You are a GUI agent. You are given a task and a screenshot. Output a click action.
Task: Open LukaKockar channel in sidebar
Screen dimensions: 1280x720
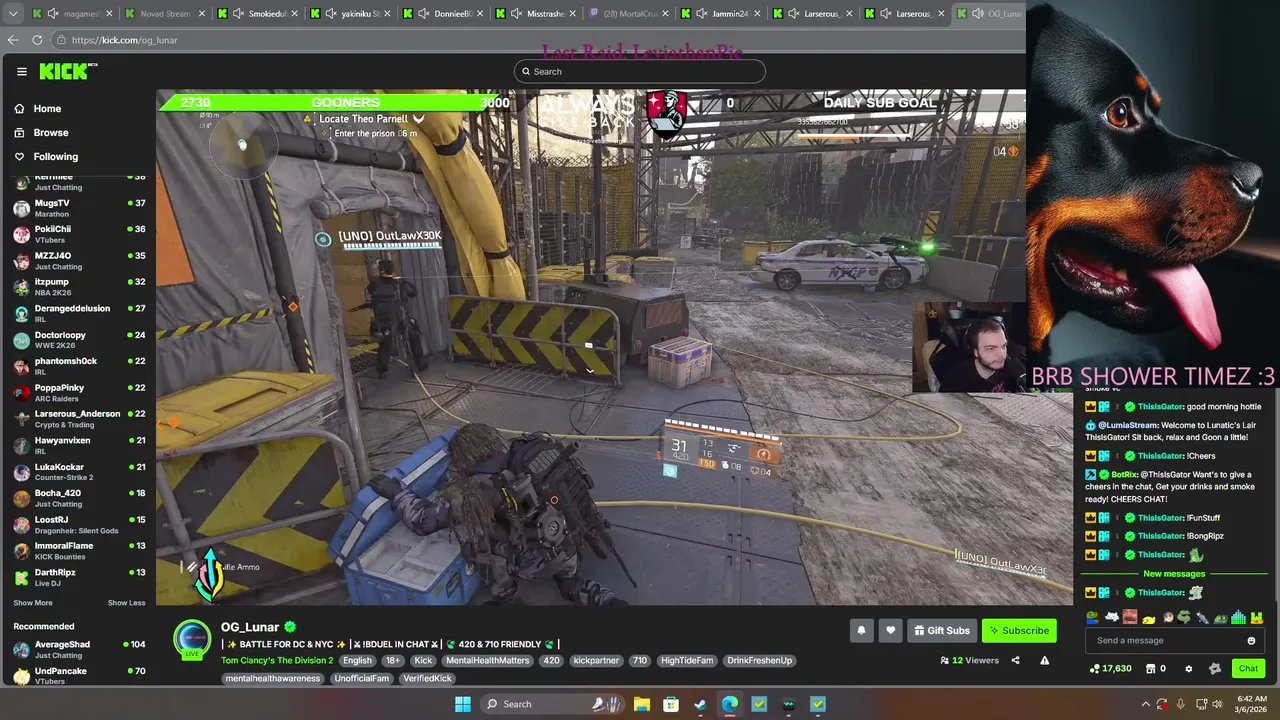point(78,472)
